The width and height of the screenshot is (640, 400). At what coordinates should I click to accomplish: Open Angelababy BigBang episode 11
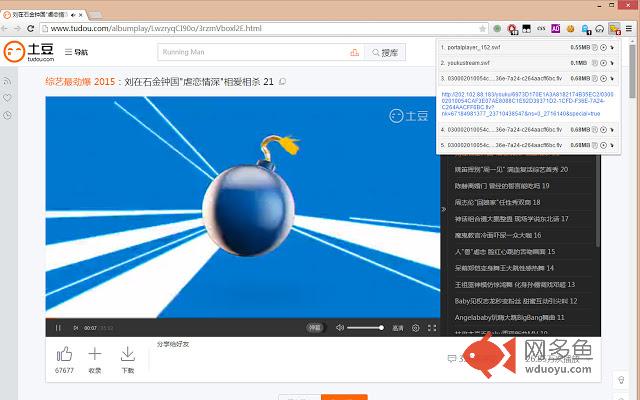509,317
